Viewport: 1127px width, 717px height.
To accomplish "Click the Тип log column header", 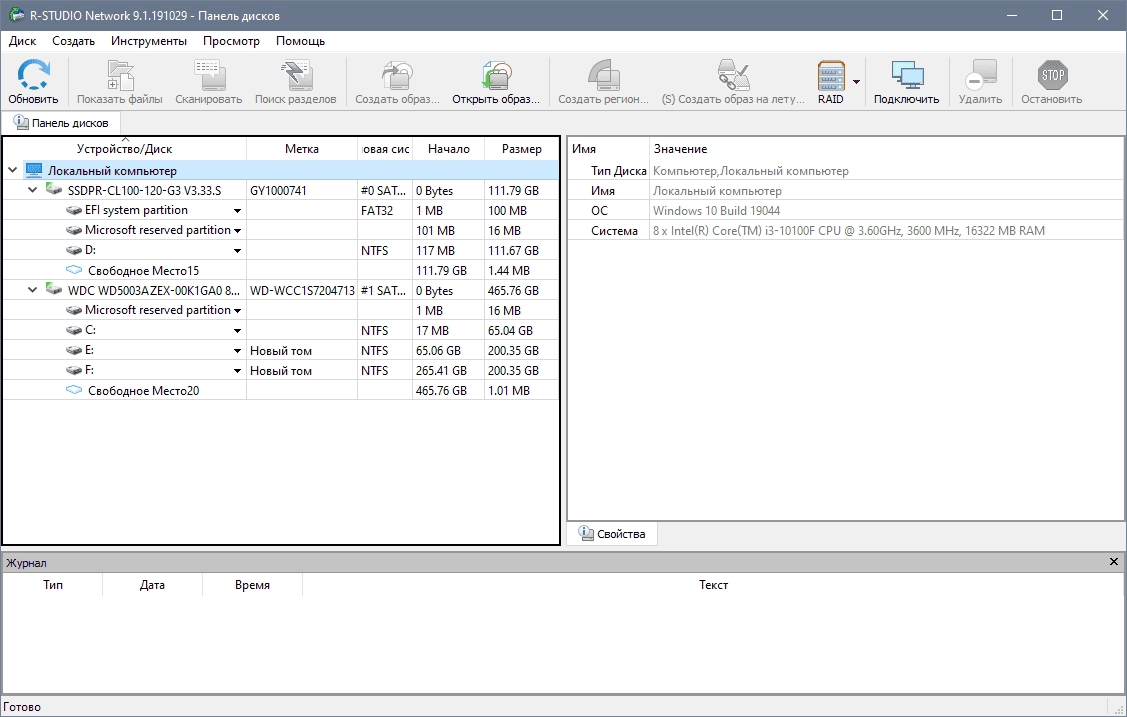I will tap(52, 585).
